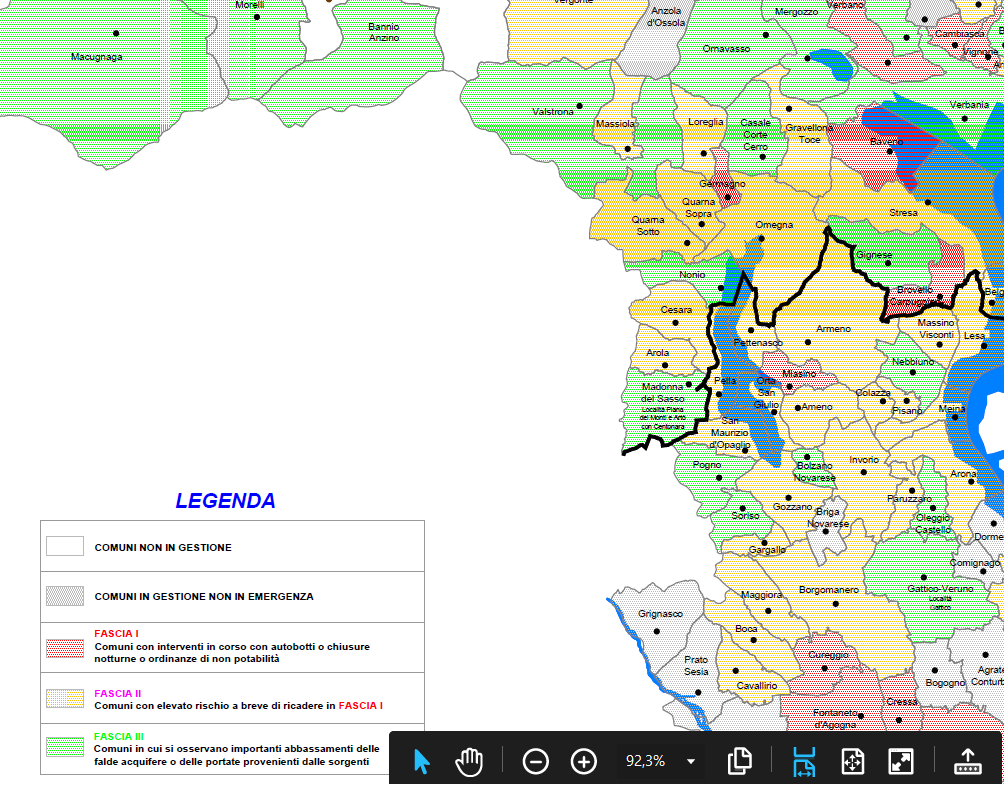Click the Gignese map label
This screenshot has height=788, width=1006.
pyautogui.click(x=874, y=255)
